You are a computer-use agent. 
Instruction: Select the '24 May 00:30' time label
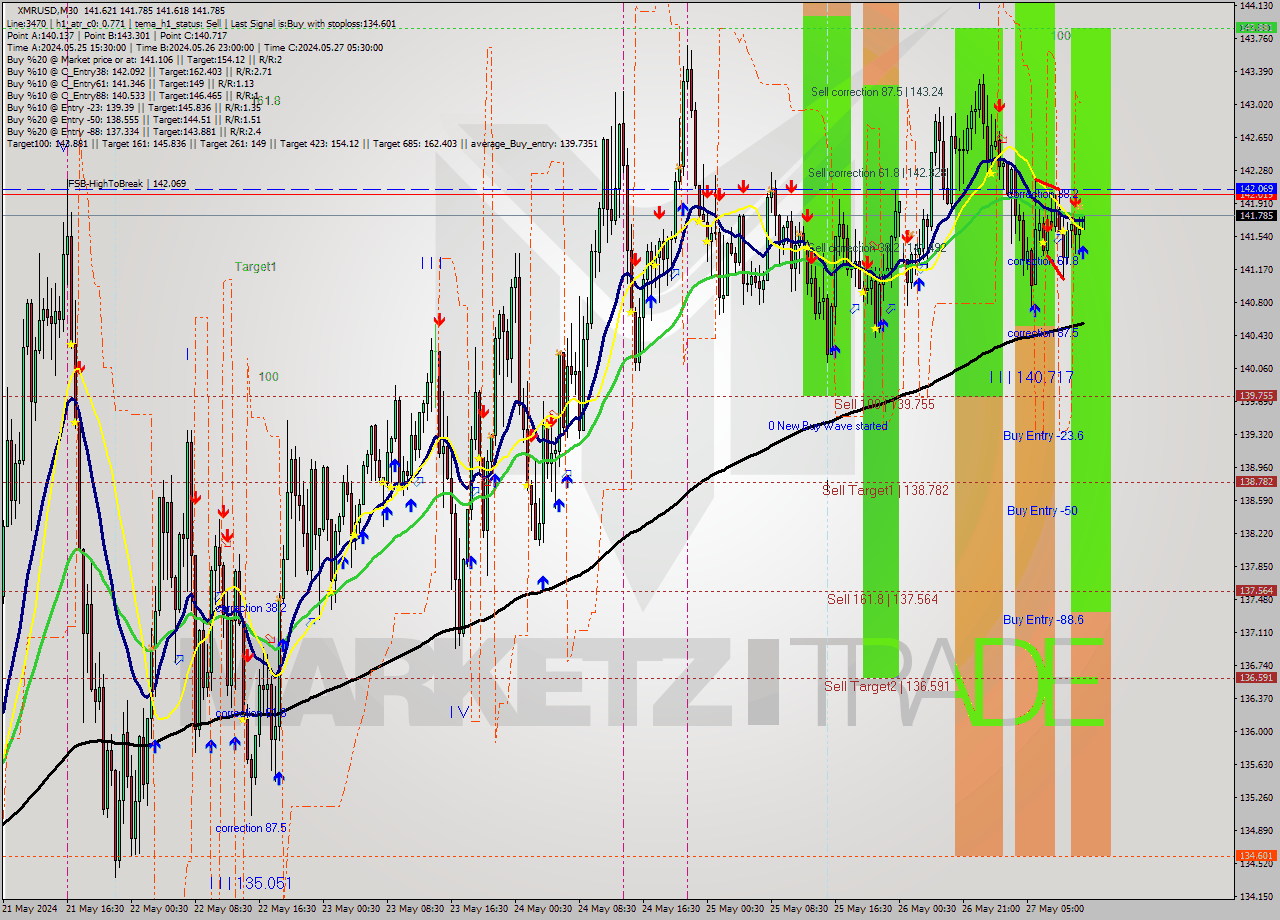coord(542,909)
